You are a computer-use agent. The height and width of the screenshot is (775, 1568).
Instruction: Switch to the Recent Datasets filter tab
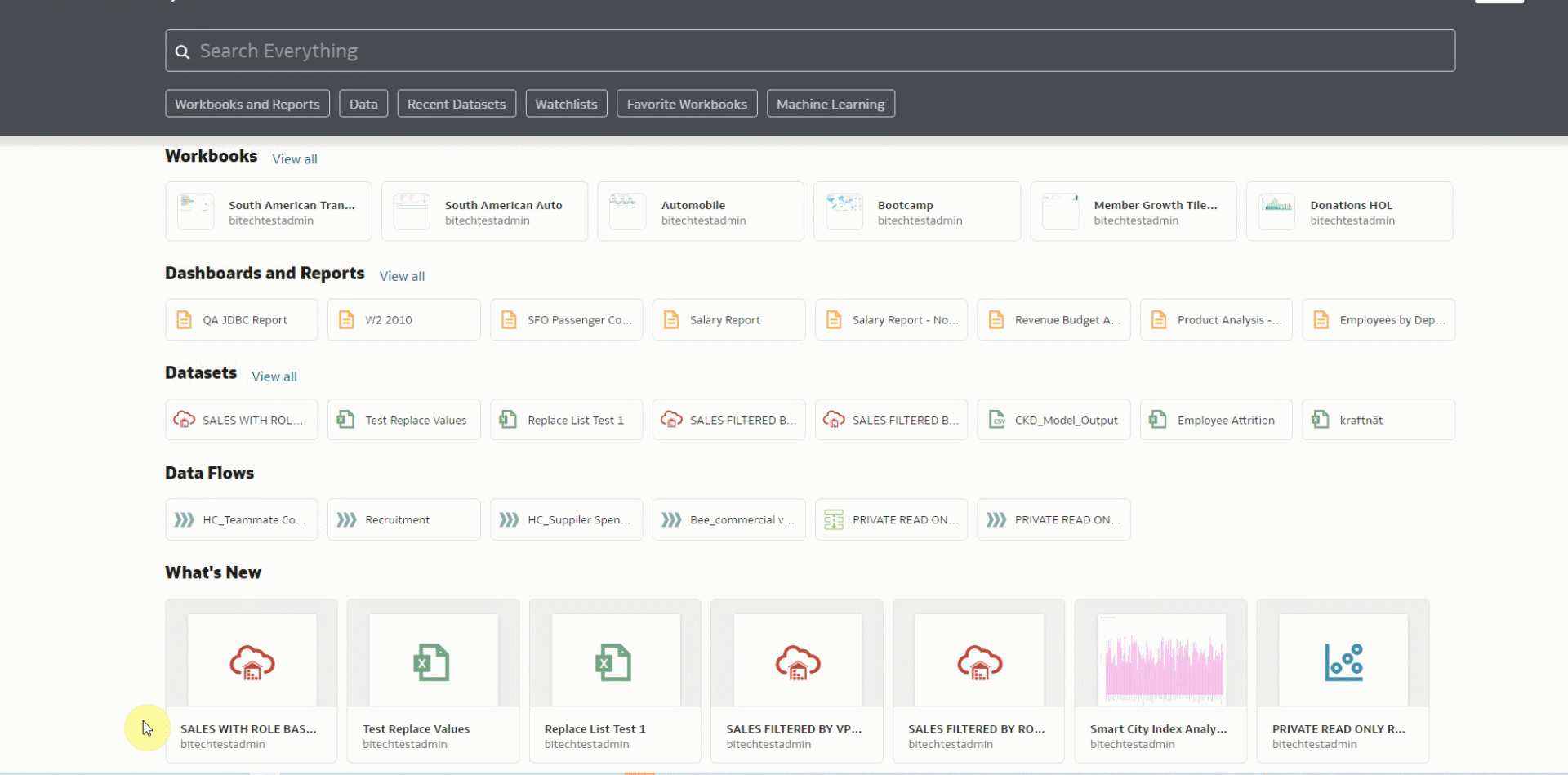coord(456,104)
